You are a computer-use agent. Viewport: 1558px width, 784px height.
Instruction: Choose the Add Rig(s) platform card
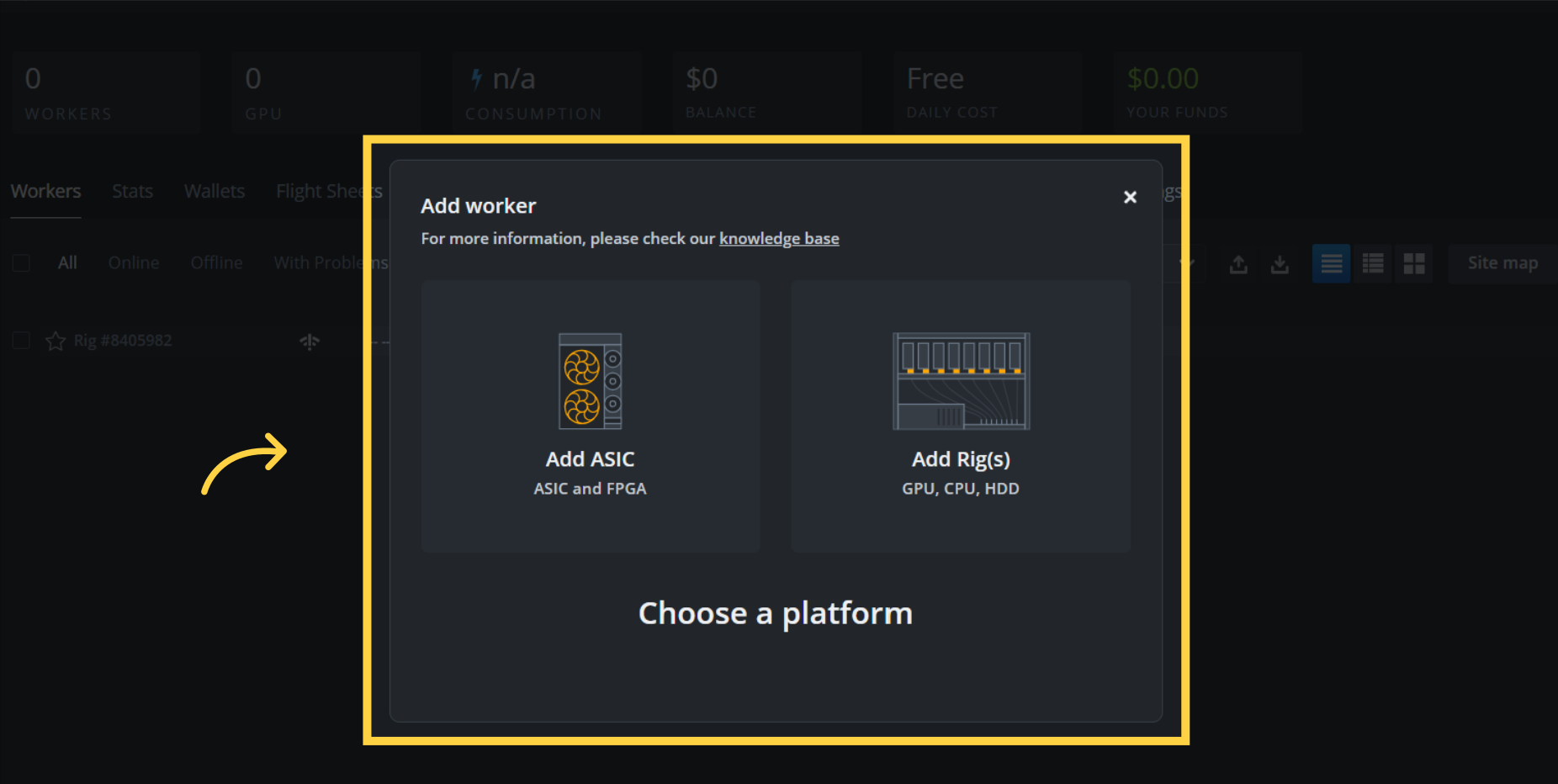960,416
